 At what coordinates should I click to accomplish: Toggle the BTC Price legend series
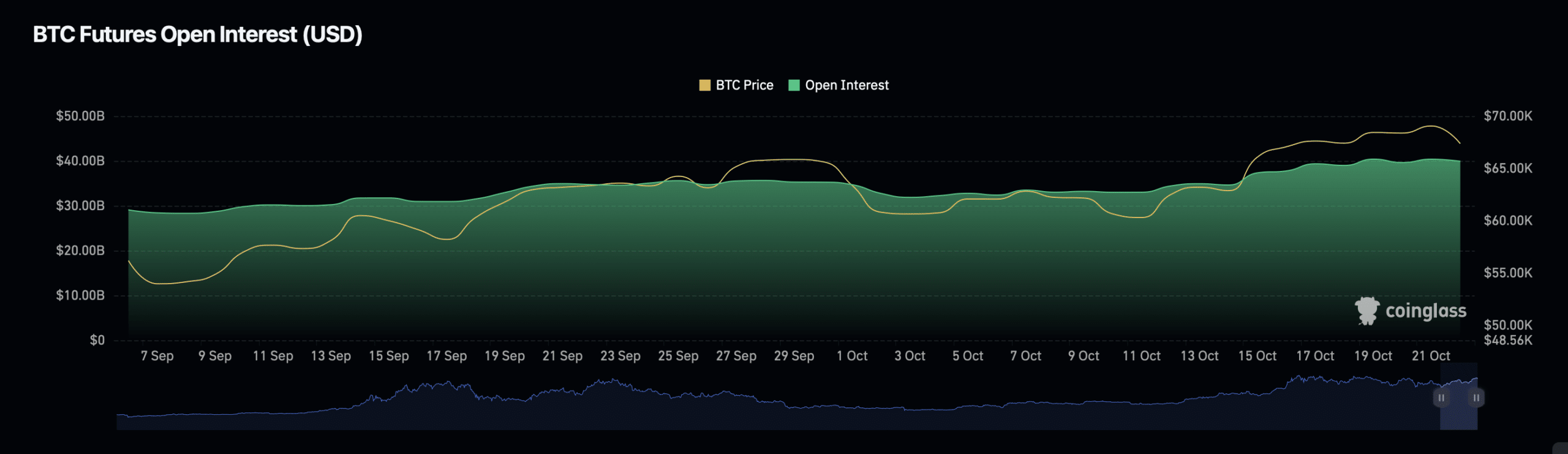click(736, 85)
